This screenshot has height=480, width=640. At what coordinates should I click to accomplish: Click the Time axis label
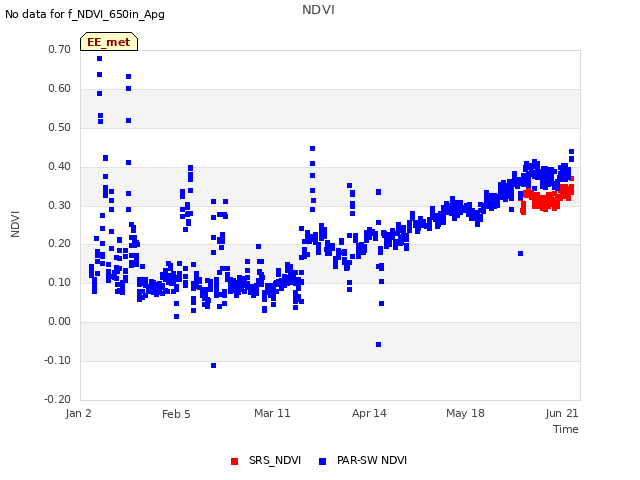pos(566,429)
